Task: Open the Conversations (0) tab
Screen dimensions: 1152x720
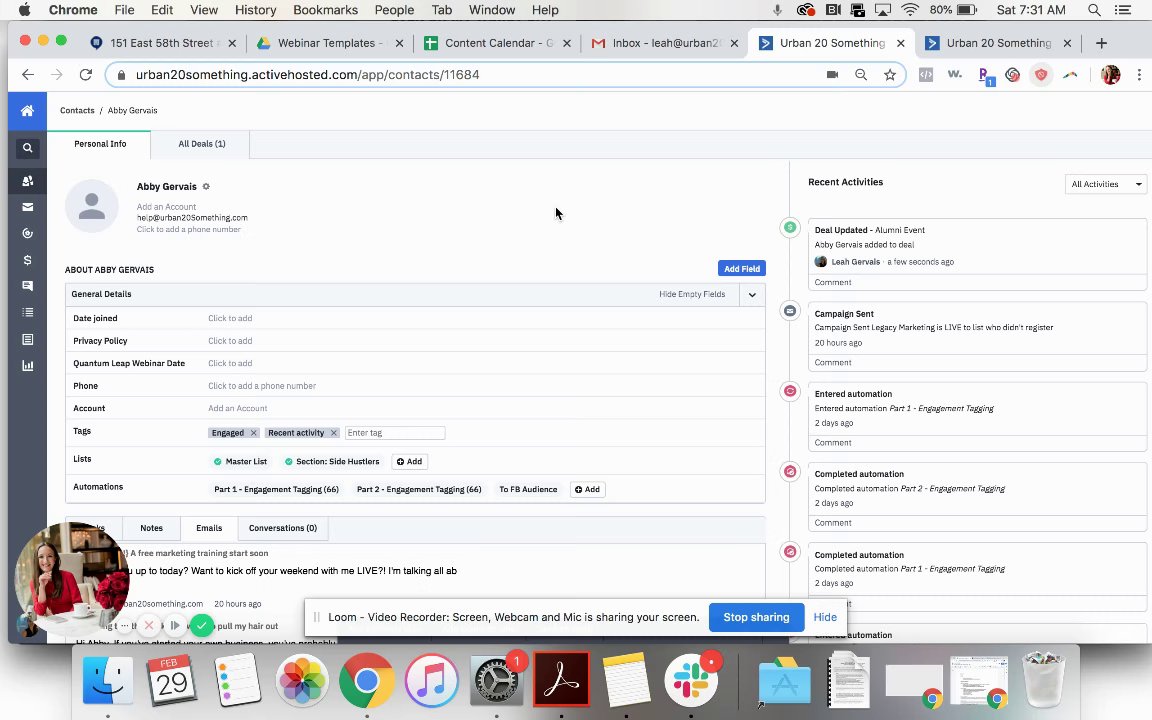Action: tap(283, 528)
